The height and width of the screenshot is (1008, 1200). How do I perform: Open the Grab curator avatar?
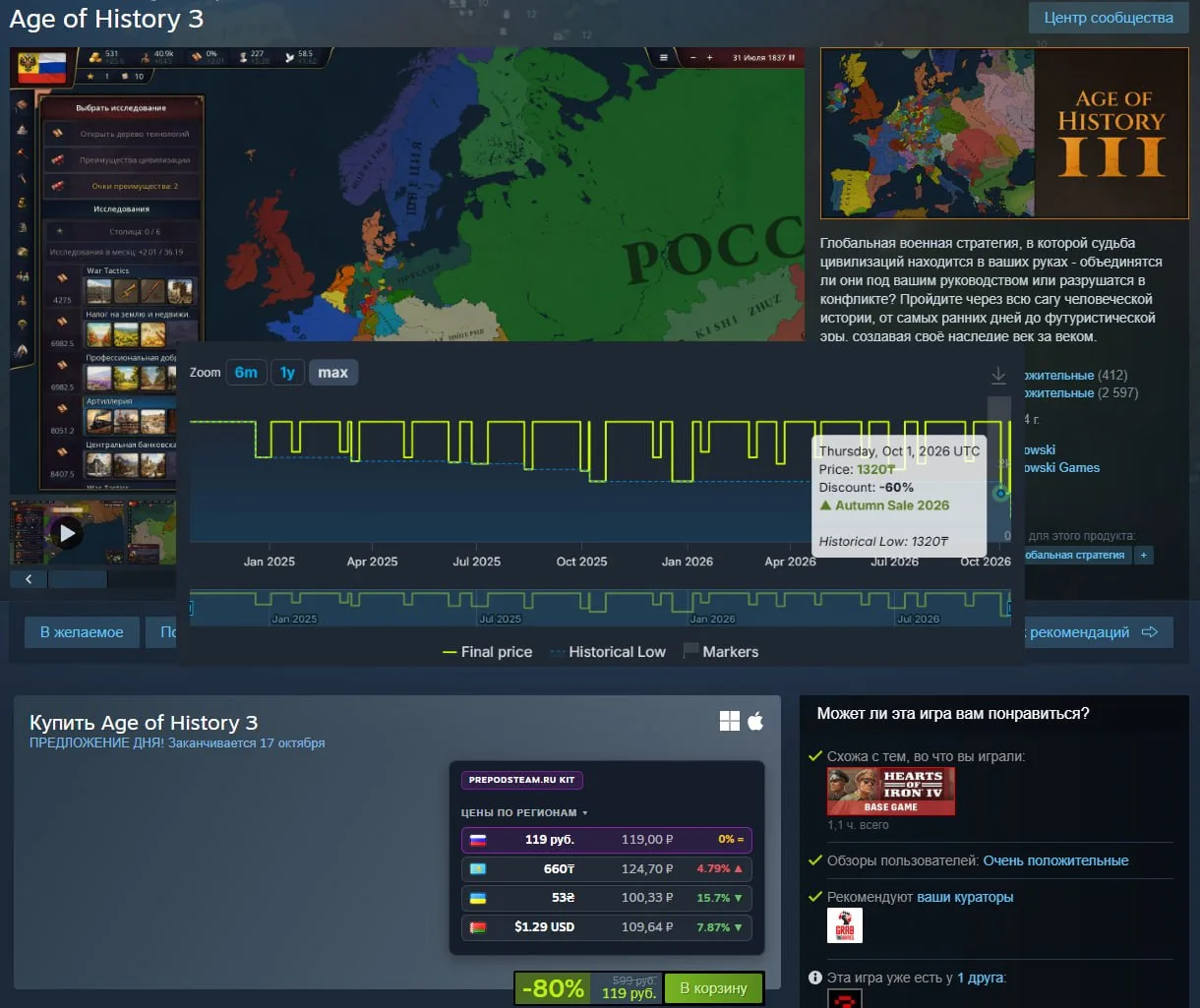(845, 925)
